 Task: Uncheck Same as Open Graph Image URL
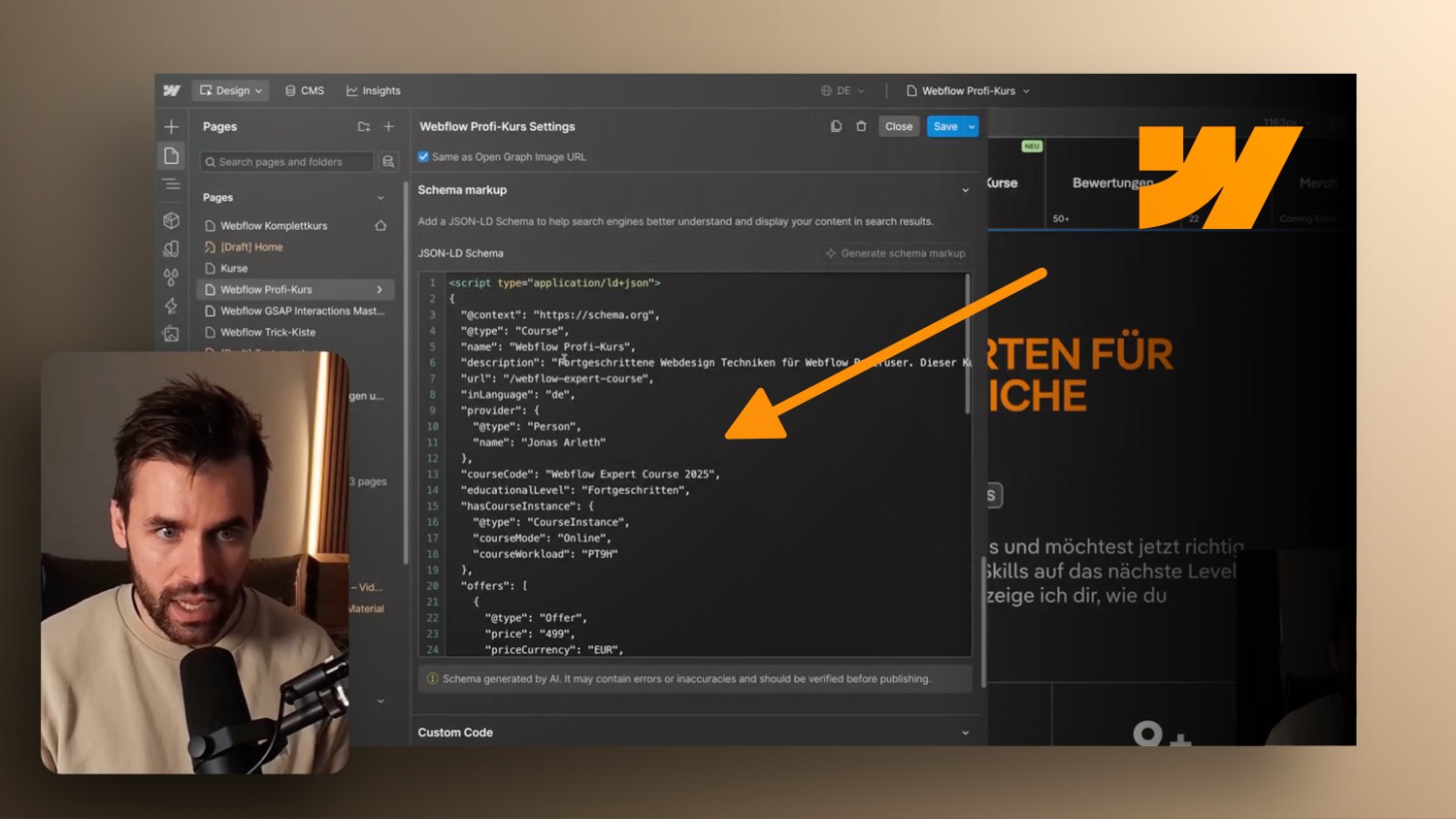pos(423,156)
